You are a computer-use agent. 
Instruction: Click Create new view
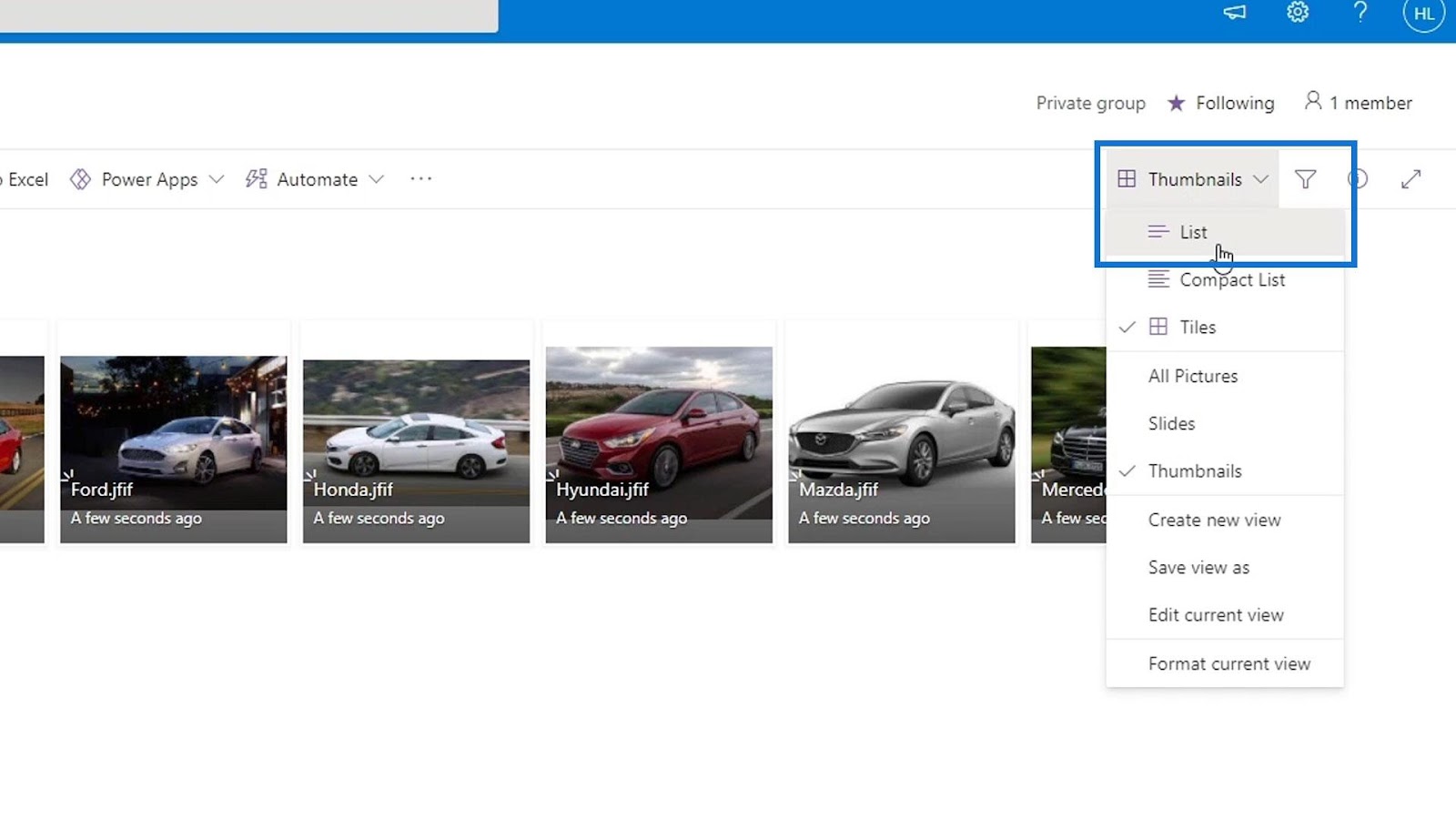click(x=1214, y=521)
